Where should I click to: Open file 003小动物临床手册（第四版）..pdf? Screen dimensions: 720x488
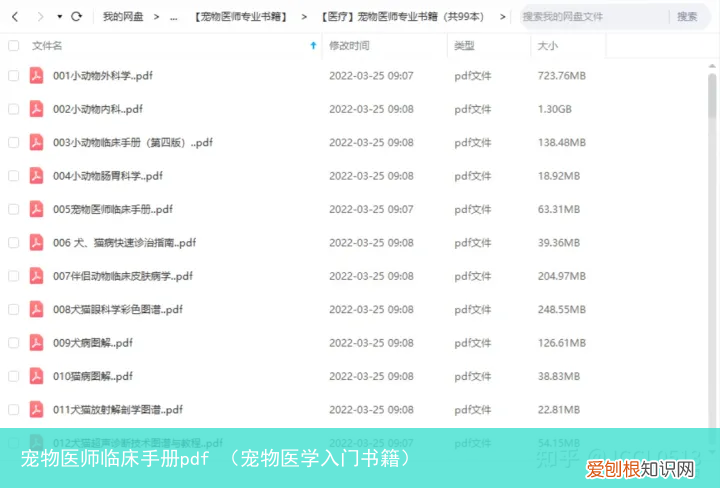tap(133, 143)
